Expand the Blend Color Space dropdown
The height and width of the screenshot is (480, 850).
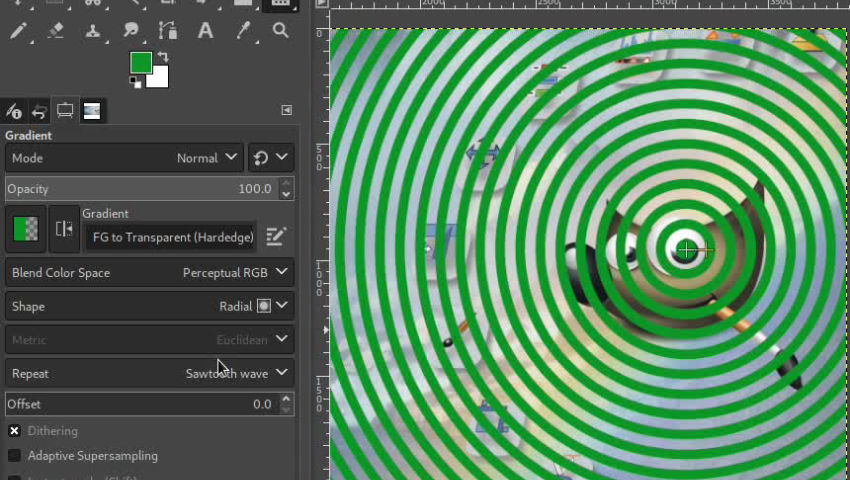coord(150,272)
